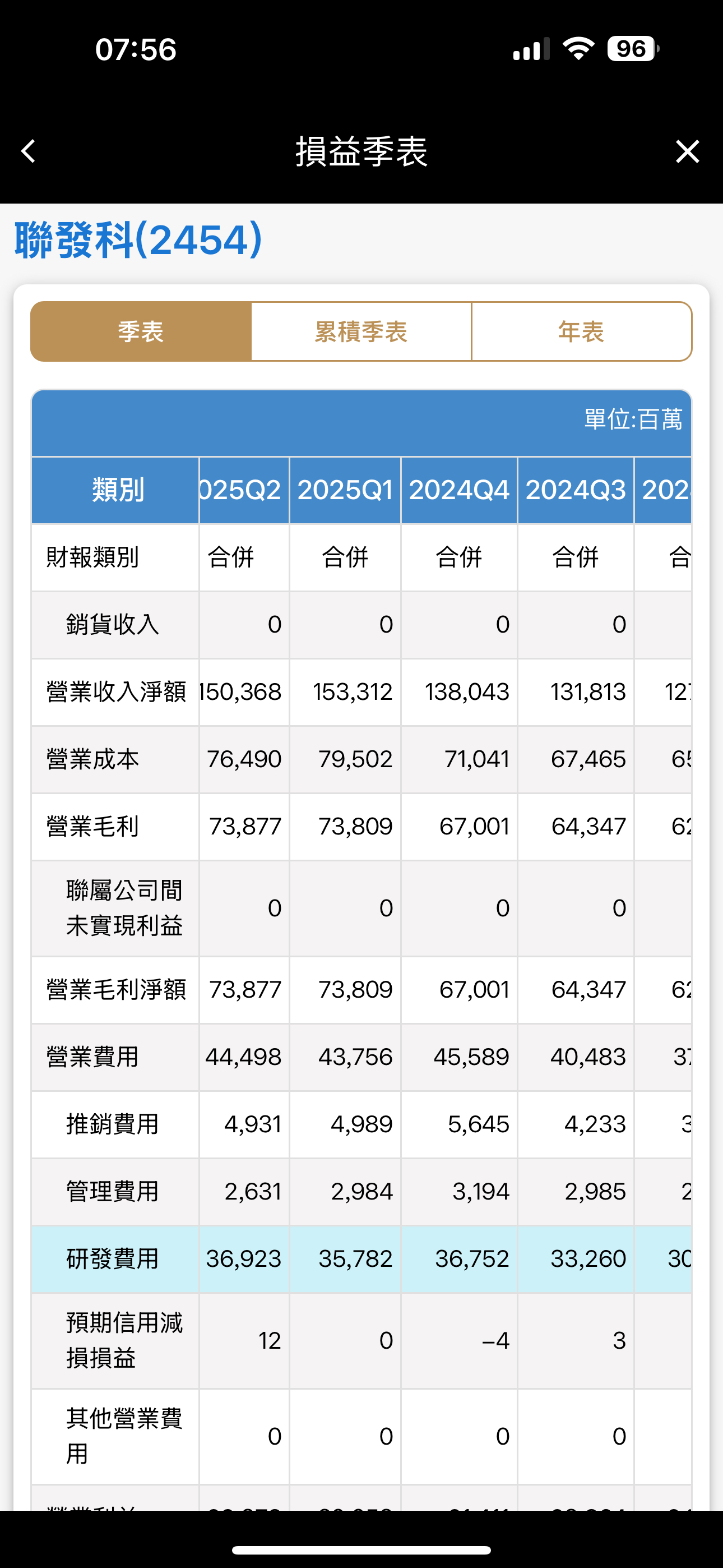Tap the 33,260 R&D expense value

coord(588,1259)
